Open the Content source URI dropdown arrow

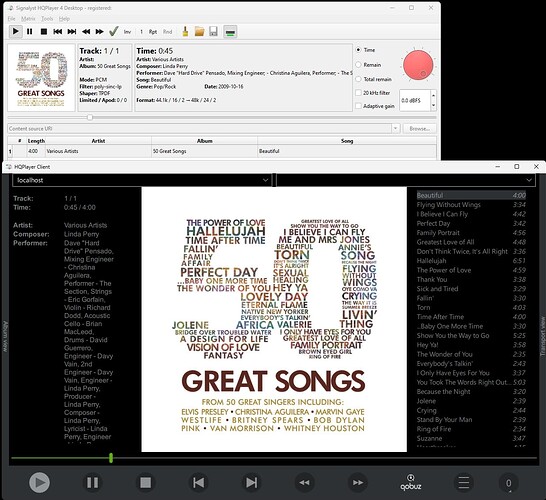tap(395, 128)
